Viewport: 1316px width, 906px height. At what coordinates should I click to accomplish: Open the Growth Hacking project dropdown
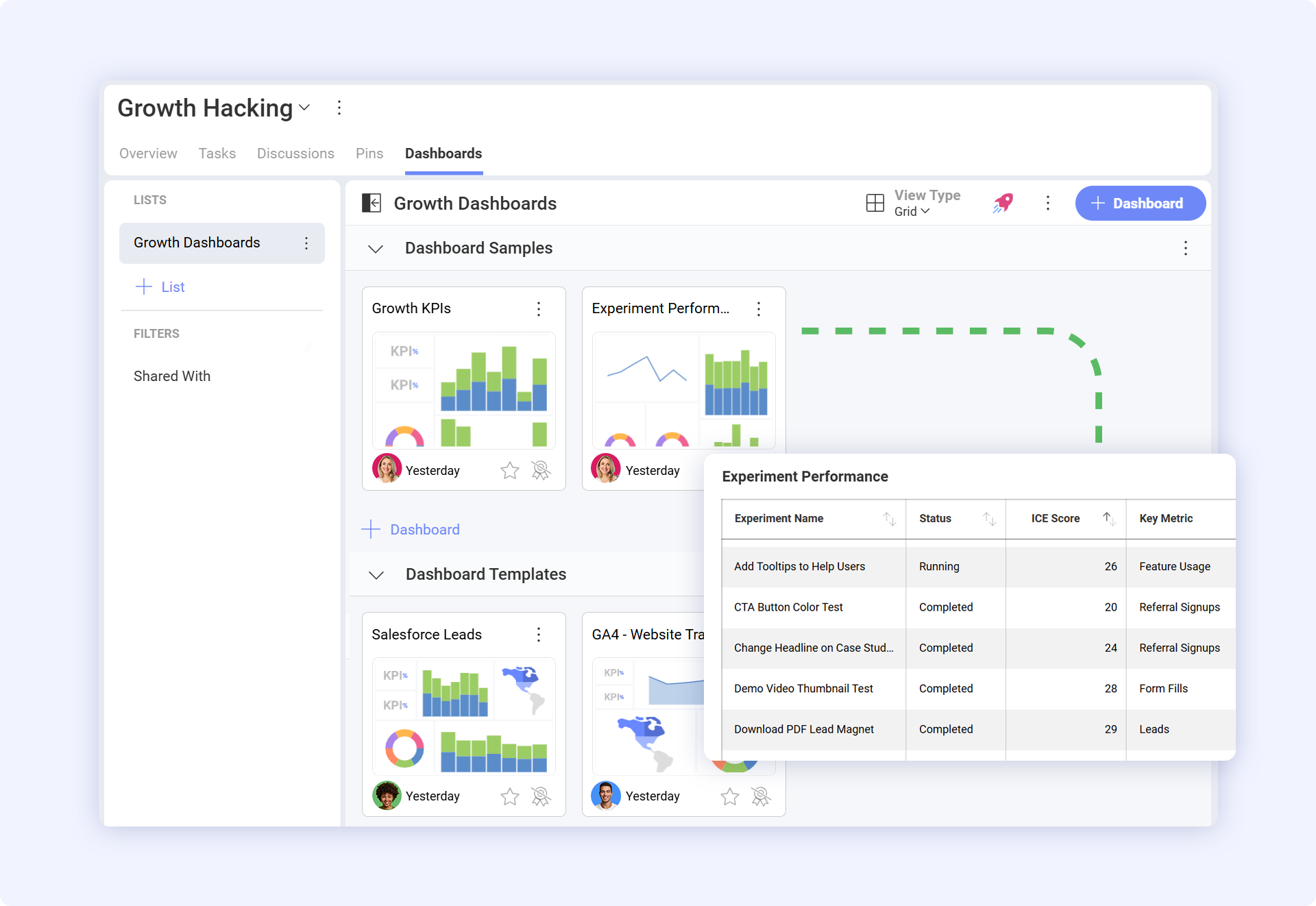(305, 108)
